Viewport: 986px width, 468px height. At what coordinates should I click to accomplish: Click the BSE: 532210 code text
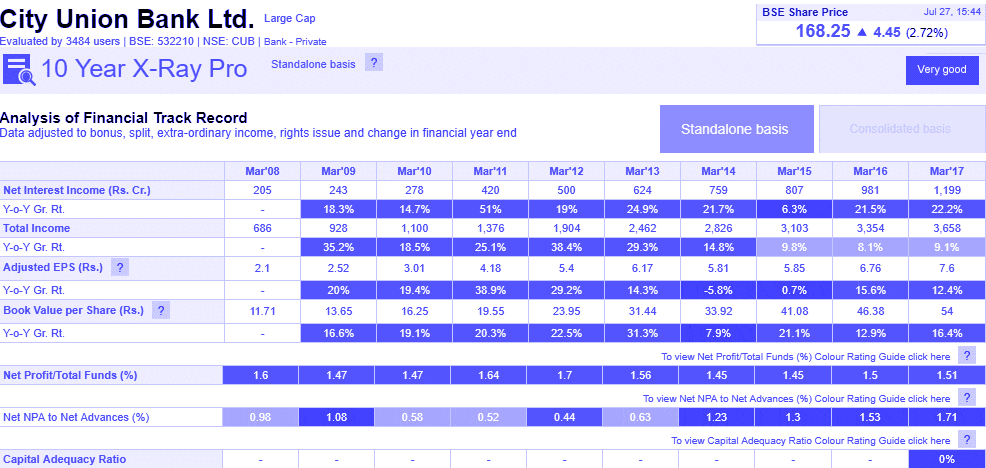tap(160, 42)
